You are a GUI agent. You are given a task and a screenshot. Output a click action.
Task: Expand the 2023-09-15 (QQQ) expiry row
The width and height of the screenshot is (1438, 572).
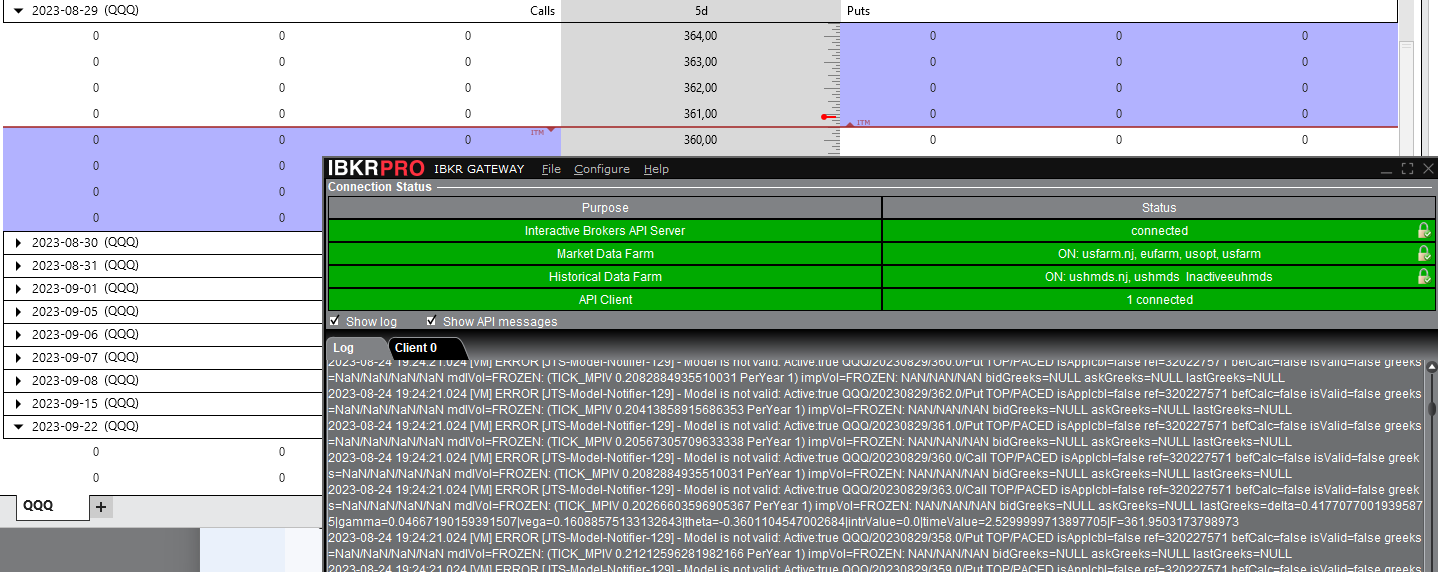pyautogui.click(x=18, y=404)
